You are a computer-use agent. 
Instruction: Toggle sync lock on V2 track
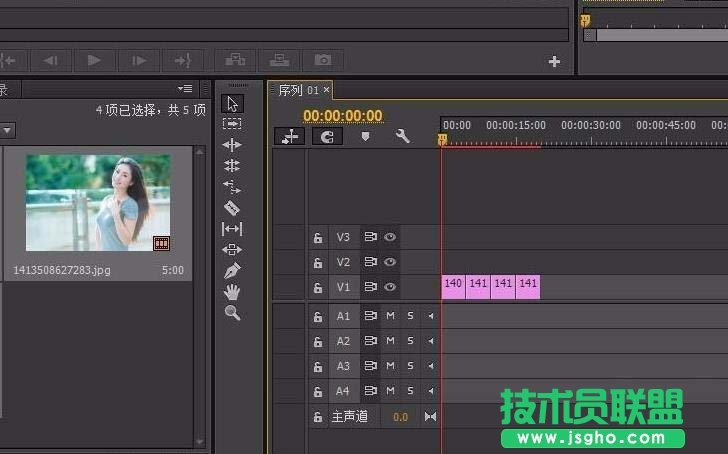click(x=370, y=262)
